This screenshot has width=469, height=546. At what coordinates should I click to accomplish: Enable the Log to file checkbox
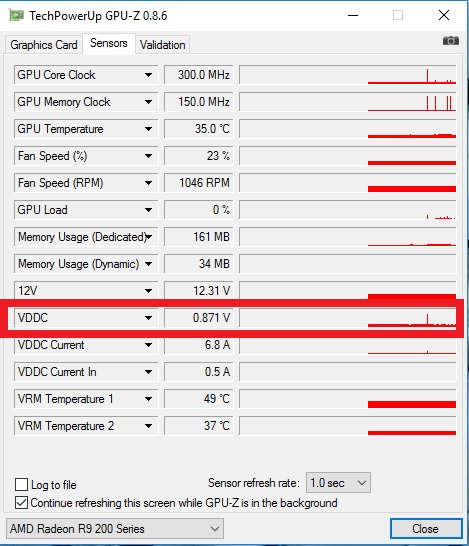click(21, 484)
